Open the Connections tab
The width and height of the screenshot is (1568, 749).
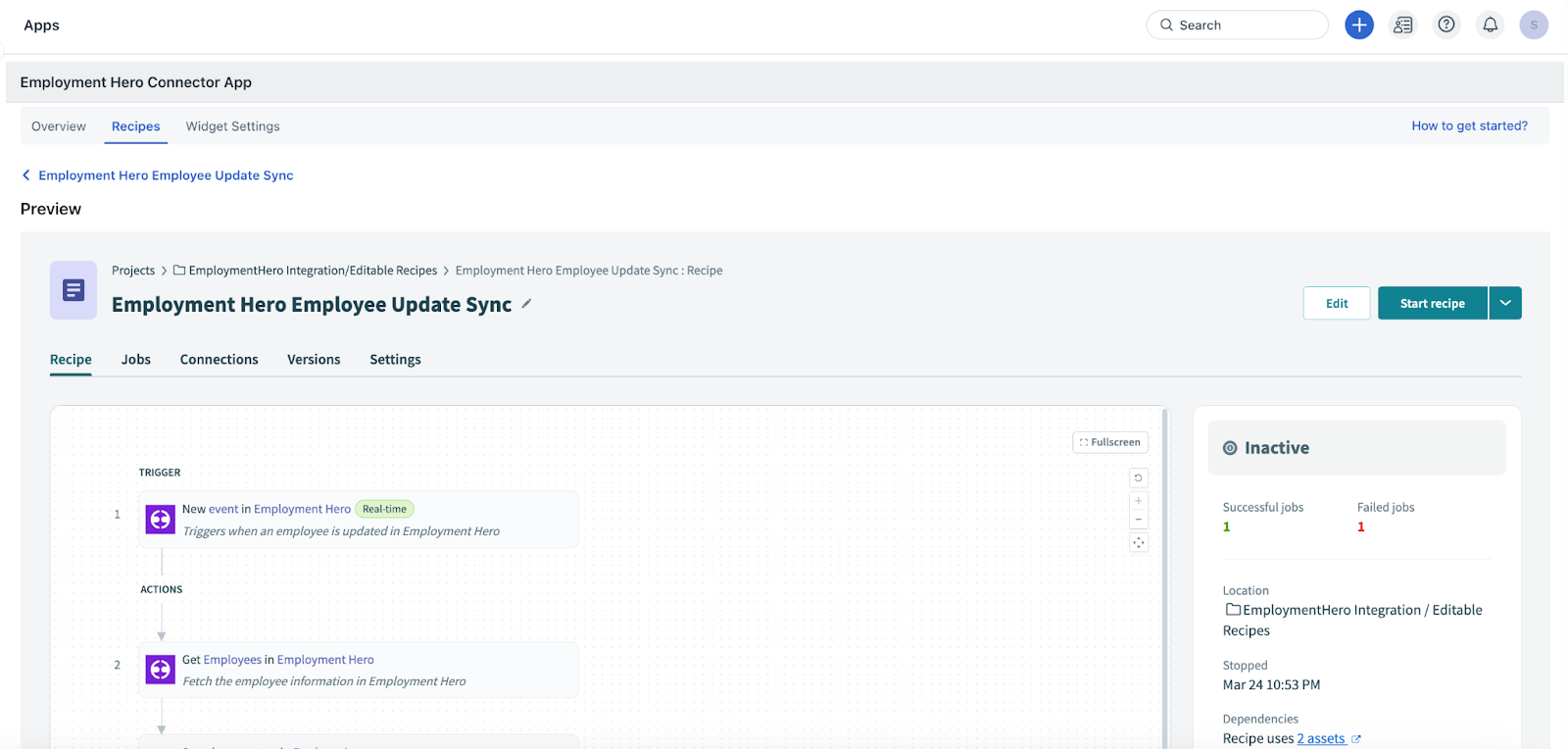(x=219, y=360)
